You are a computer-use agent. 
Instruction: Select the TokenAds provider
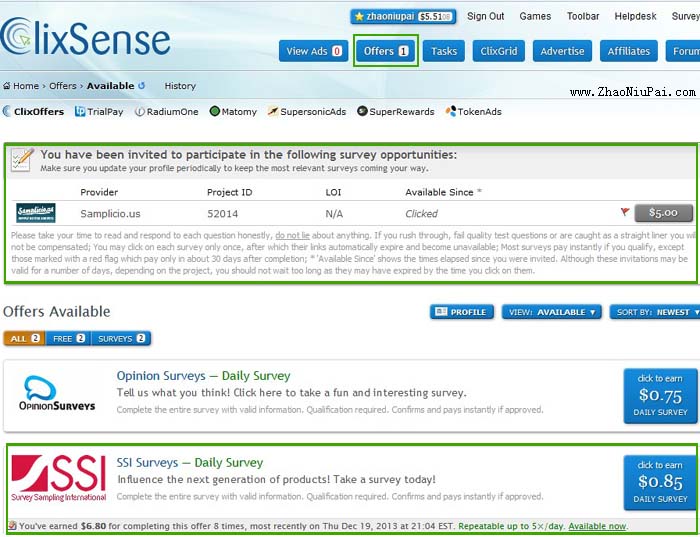tap(473, 112)
